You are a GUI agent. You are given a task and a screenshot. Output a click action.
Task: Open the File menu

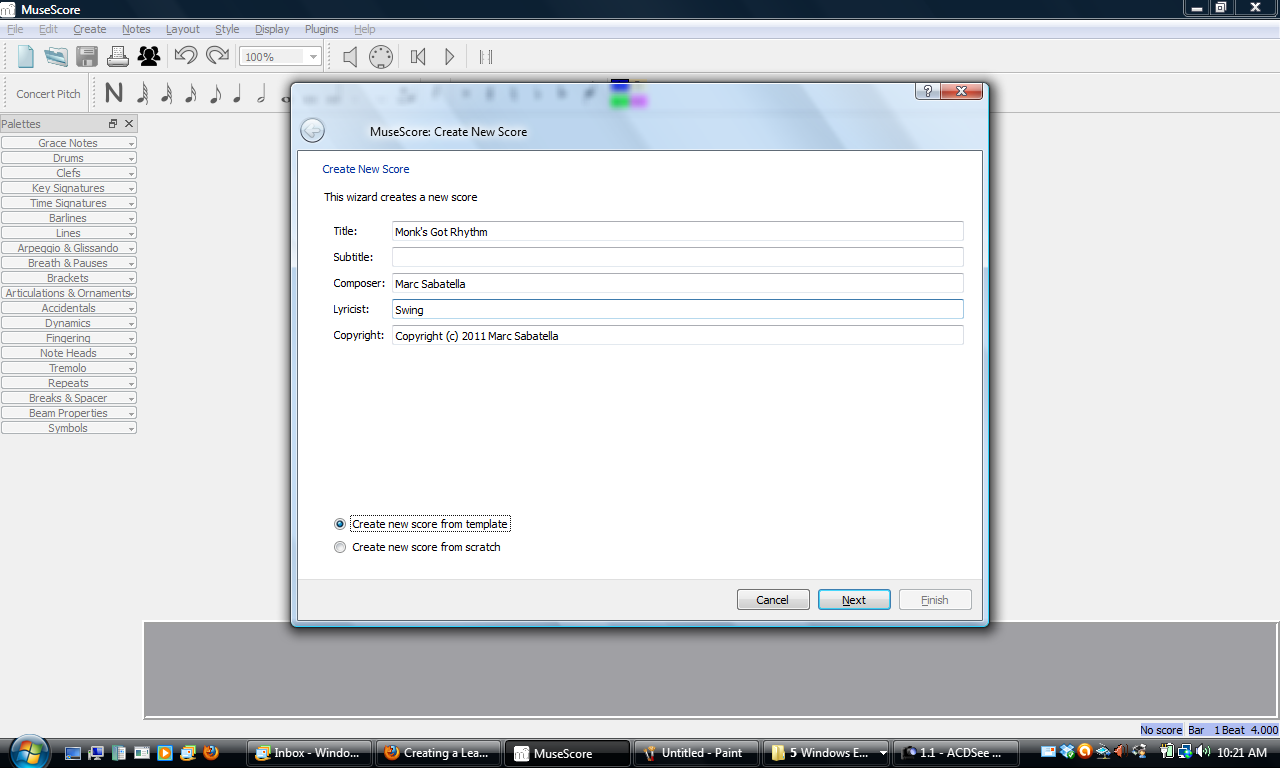pyautogui.click(x=15, y=29)
